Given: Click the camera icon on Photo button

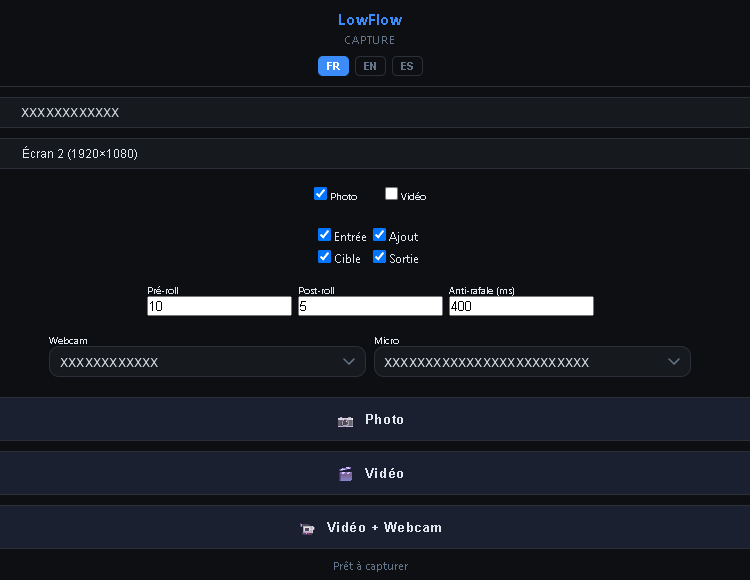Looking at the screenshot, I should point(345,421).
